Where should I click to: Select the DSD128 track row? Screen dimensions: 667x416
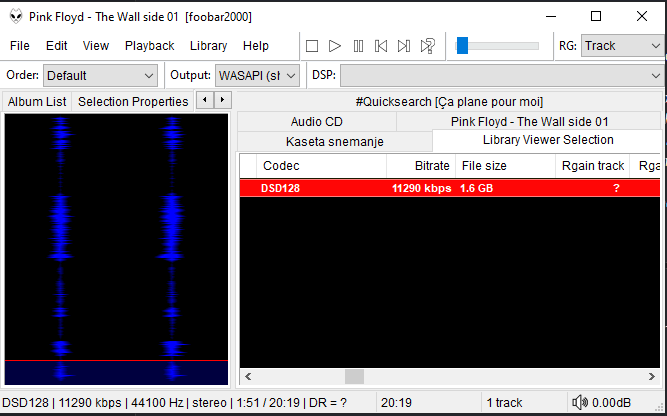[450, 188]
